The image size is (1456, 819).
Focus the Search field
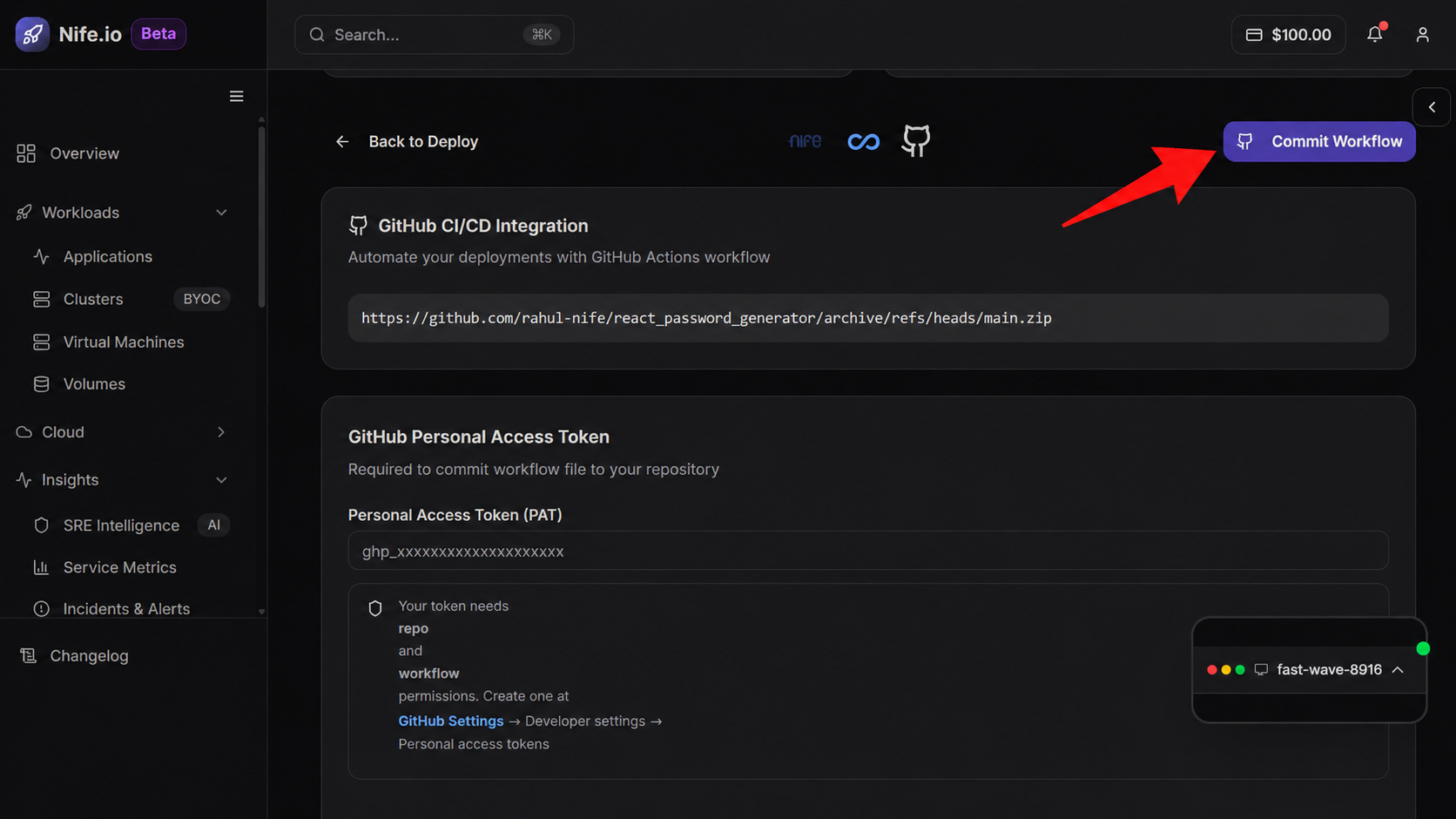434,35
